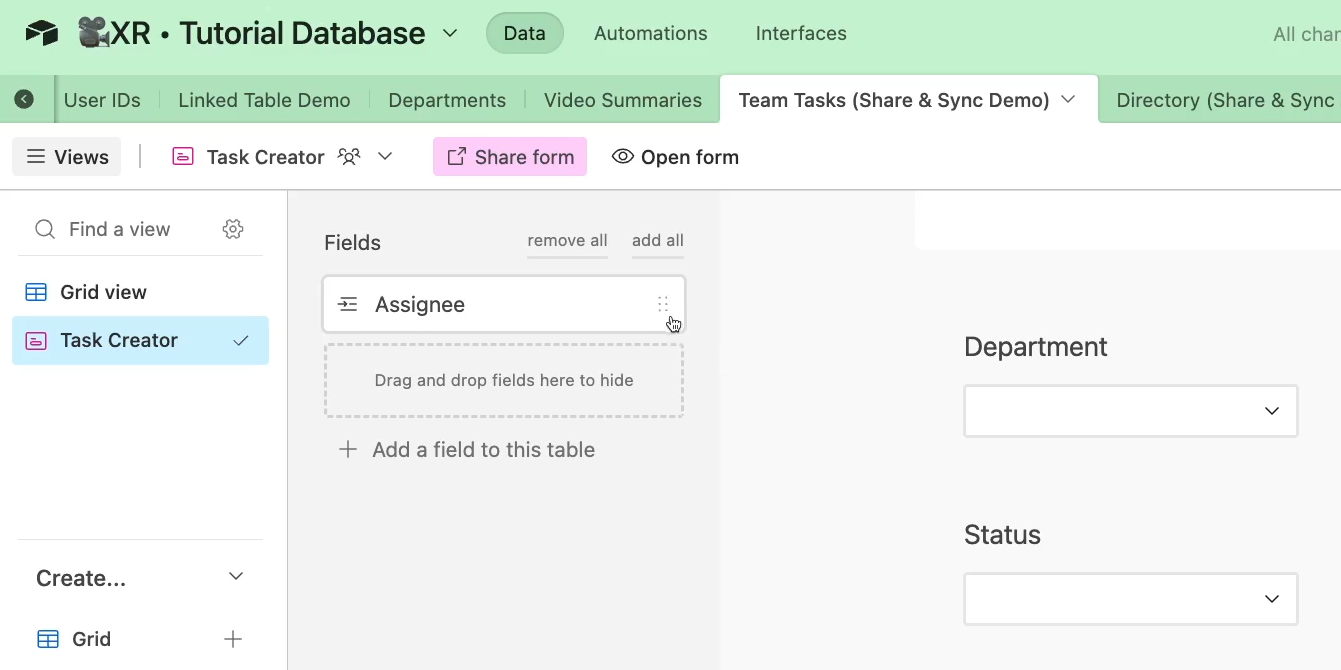Open the view list settings gear
The image size is (1341, 670).
click(x=233, y=229)
